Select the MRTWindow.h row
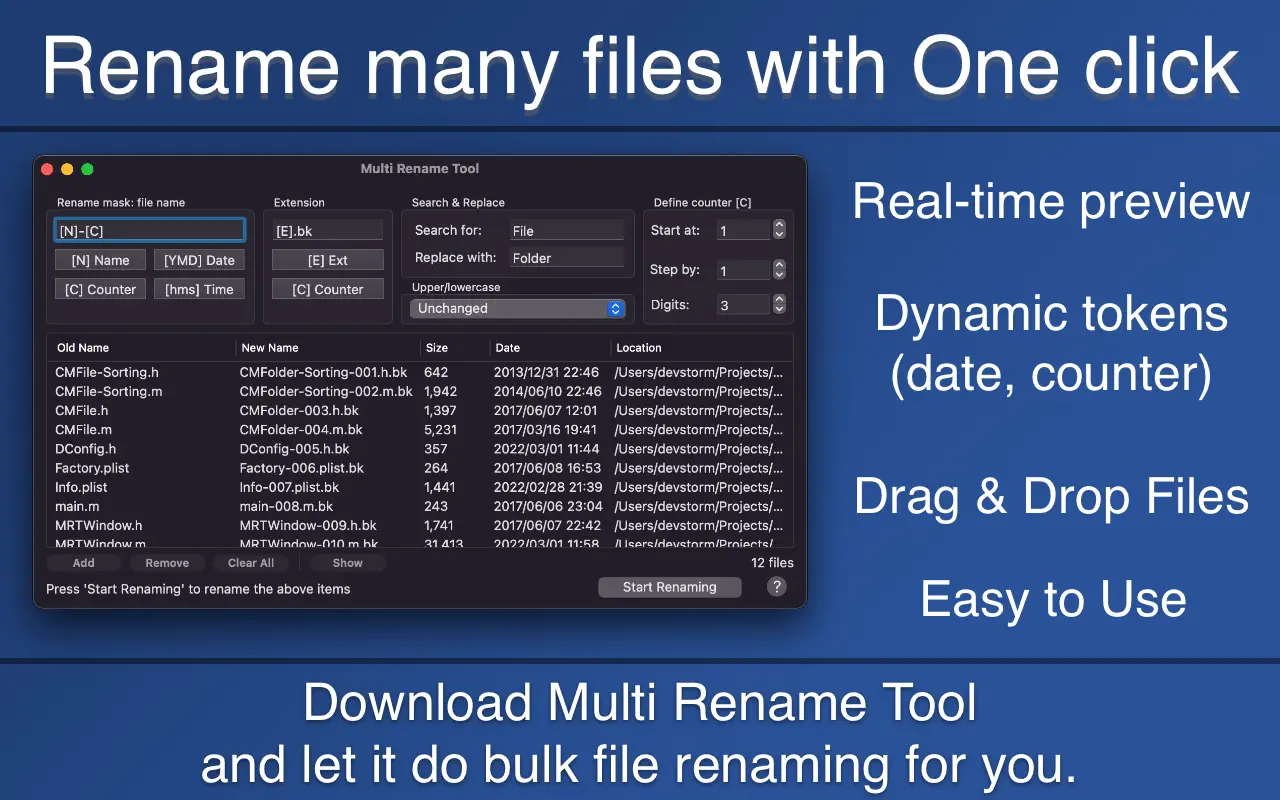This screenshot has height=800, width=1280. (420, 525)
